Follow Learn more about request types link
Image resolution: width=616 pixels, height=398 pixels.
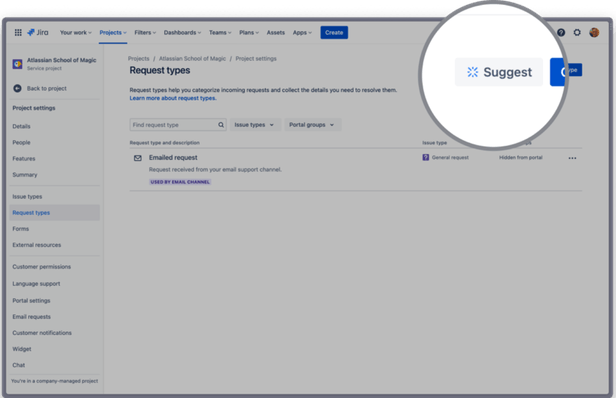(x=173, y=98)
